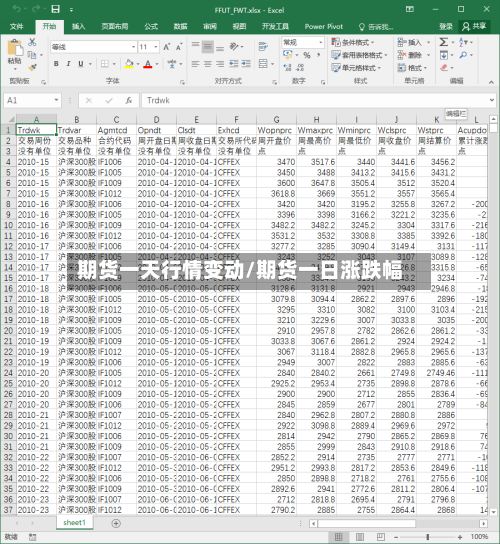Open 条件格式 conditional formatting menu
The image size is (500, 544).
tap(353, 42)
